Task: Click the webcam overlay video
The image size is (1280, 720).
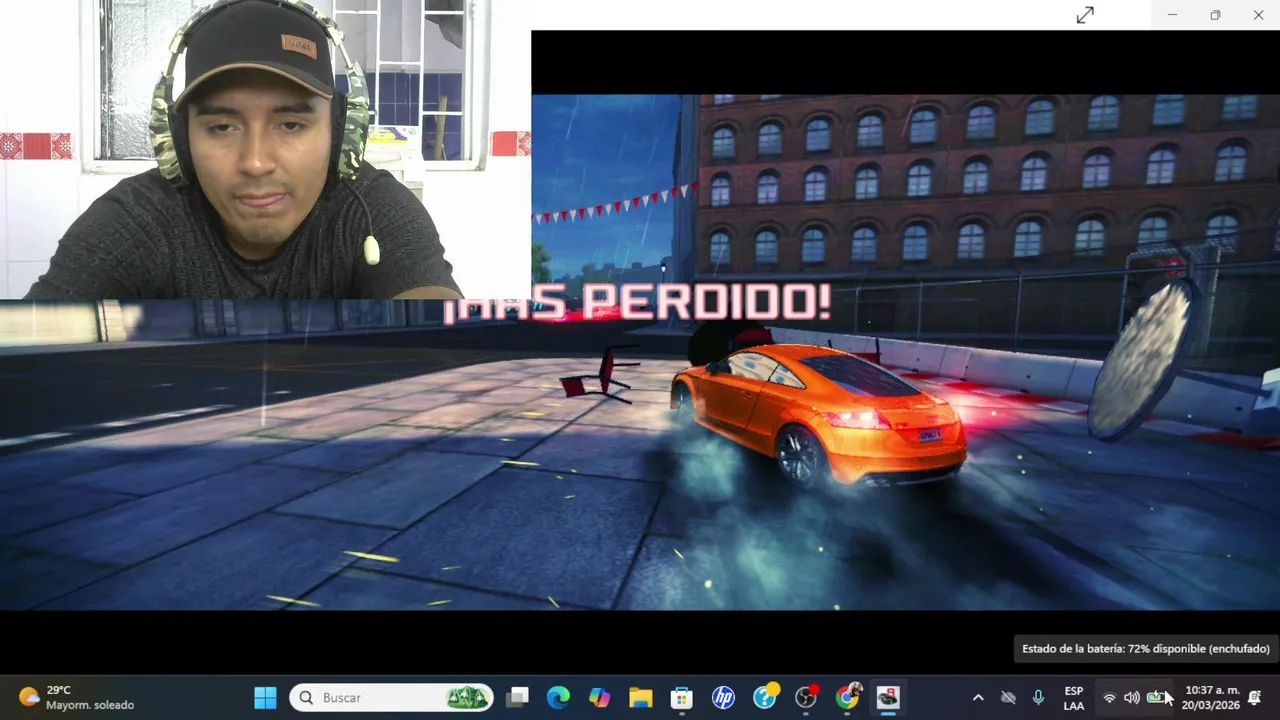Action: coord(265,149)
